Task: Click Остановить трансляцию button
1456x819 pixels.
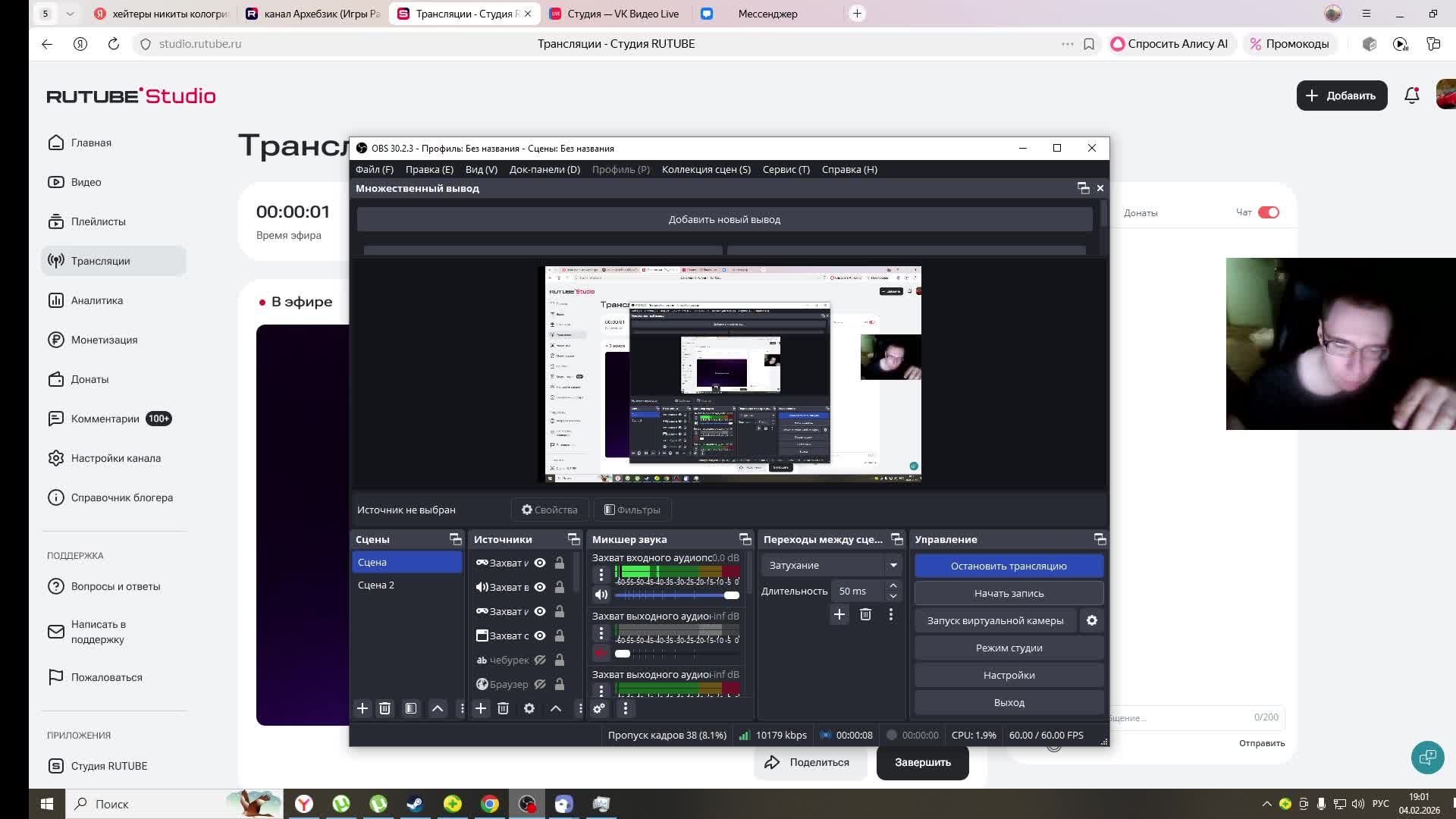Action: (x=1009, y=566)
